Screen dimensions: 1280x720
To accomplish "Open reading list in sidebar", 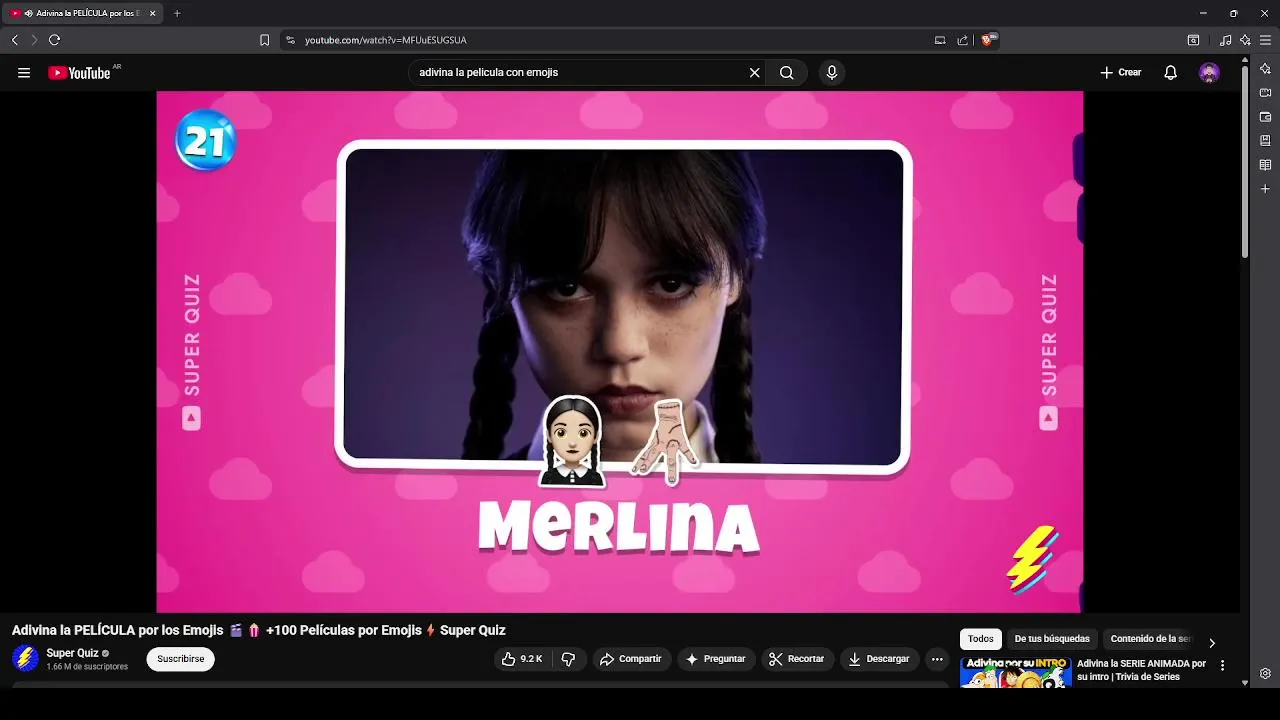I will pos(1265,165).
